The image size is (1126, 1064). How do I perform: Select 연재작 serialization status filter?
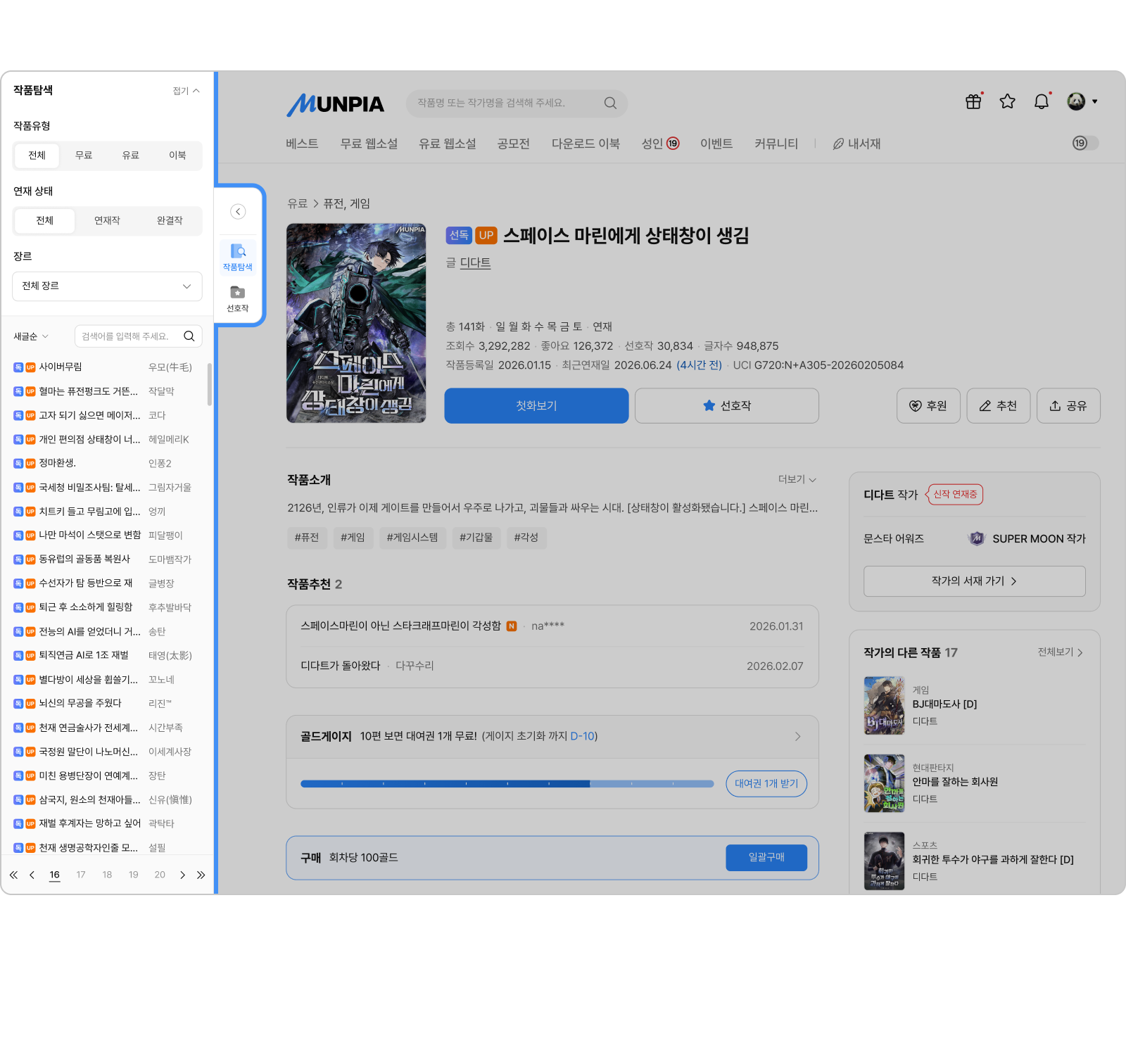[x=107, y=221]
